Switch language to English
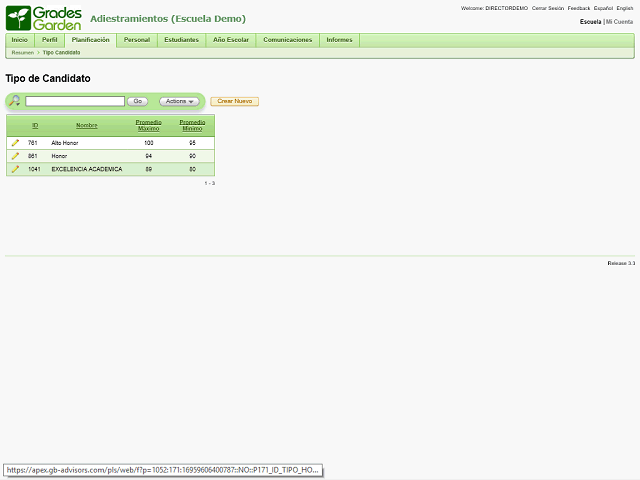640x480 pixels. click(625, 8)
